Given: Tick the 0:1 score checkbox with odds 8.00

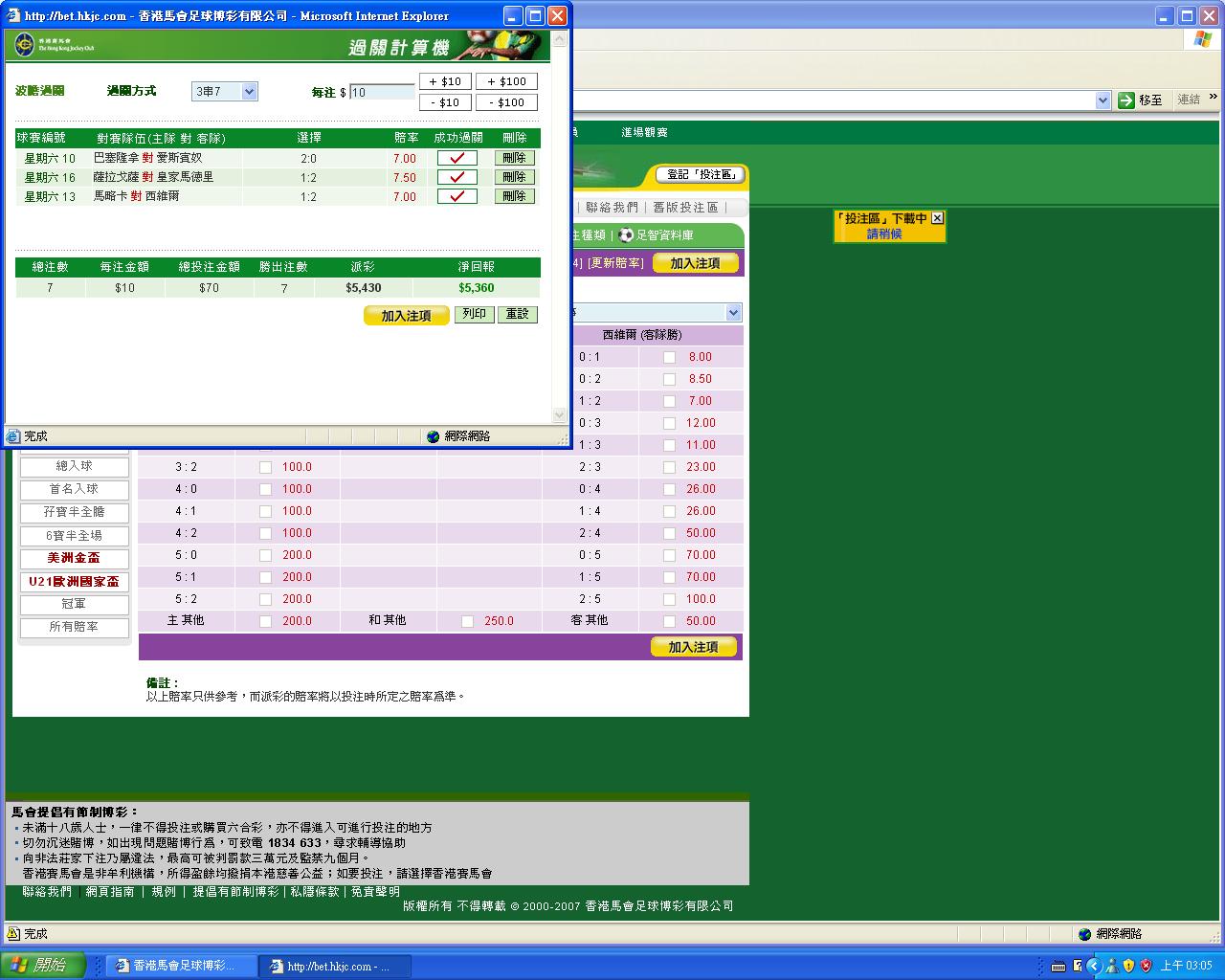Looking at the screenshot, I should (x=669, y=357).
